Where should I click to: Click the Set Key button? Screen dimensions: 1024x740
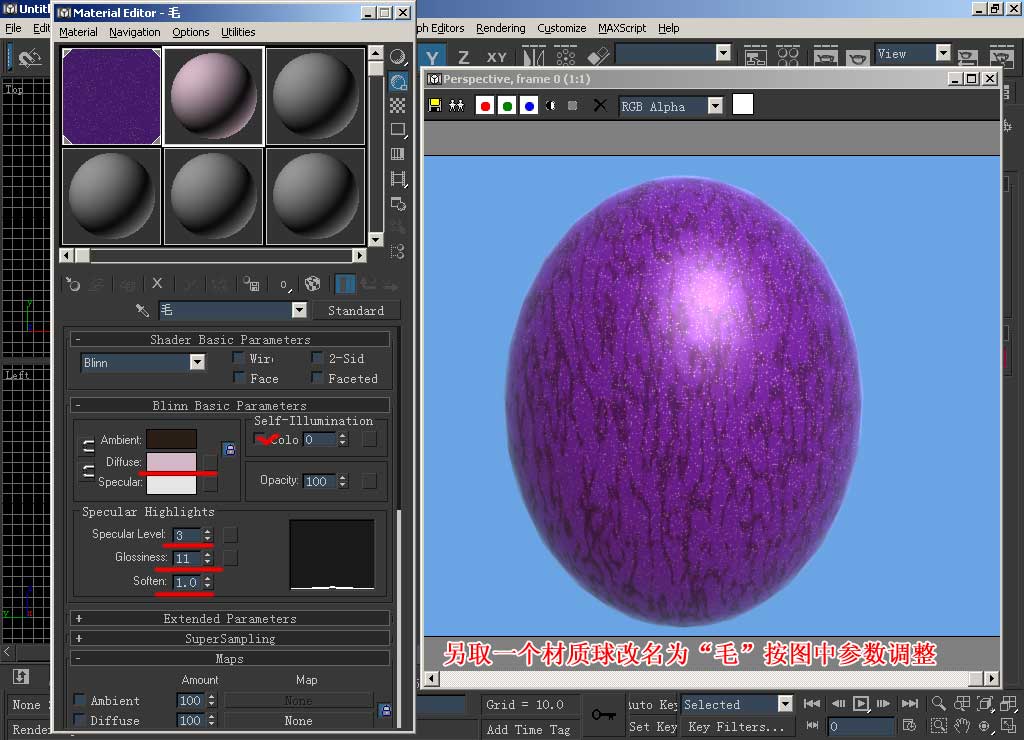pos(653,726)
